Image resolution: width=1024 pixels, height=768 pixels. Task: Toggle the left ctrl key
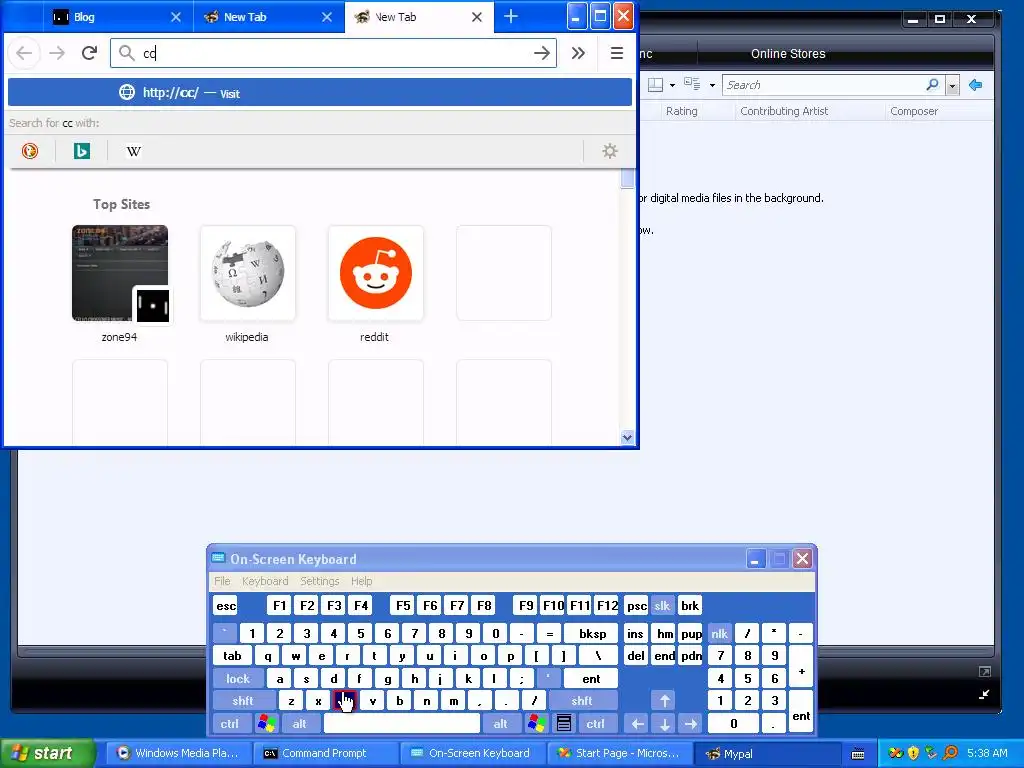click(230, 724)
